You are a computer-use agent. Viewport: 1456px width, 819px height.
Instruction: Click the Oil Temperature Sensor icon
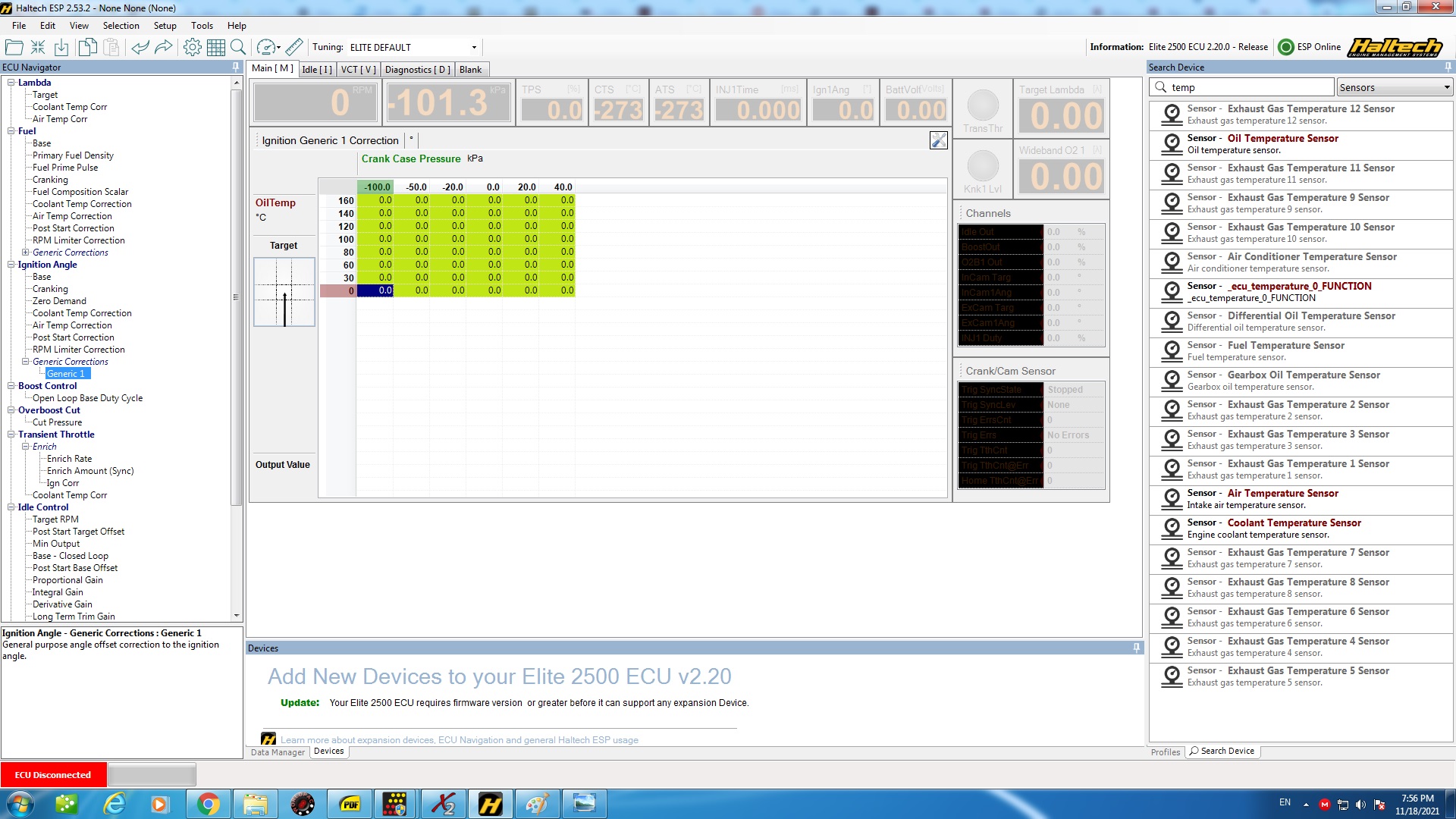[x=1172, y=144]
